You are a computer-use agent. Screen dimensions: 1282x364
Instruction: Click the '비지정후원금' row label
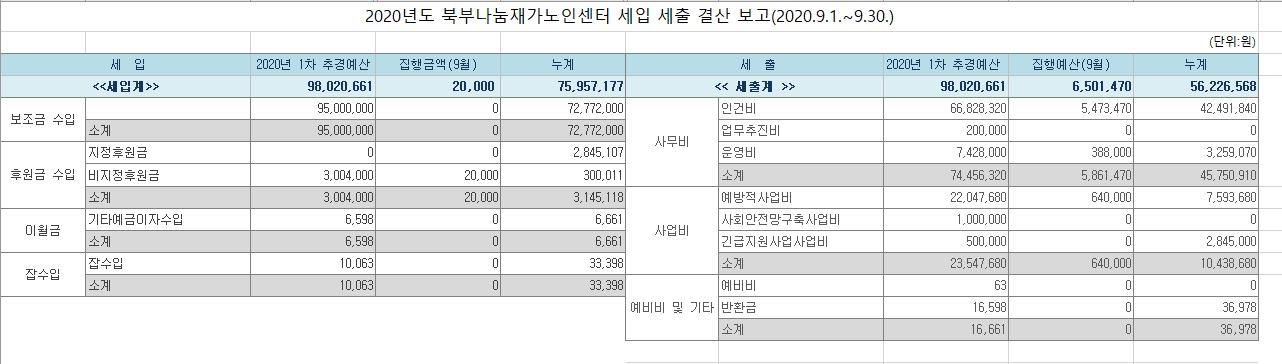[x=168, y=174]
